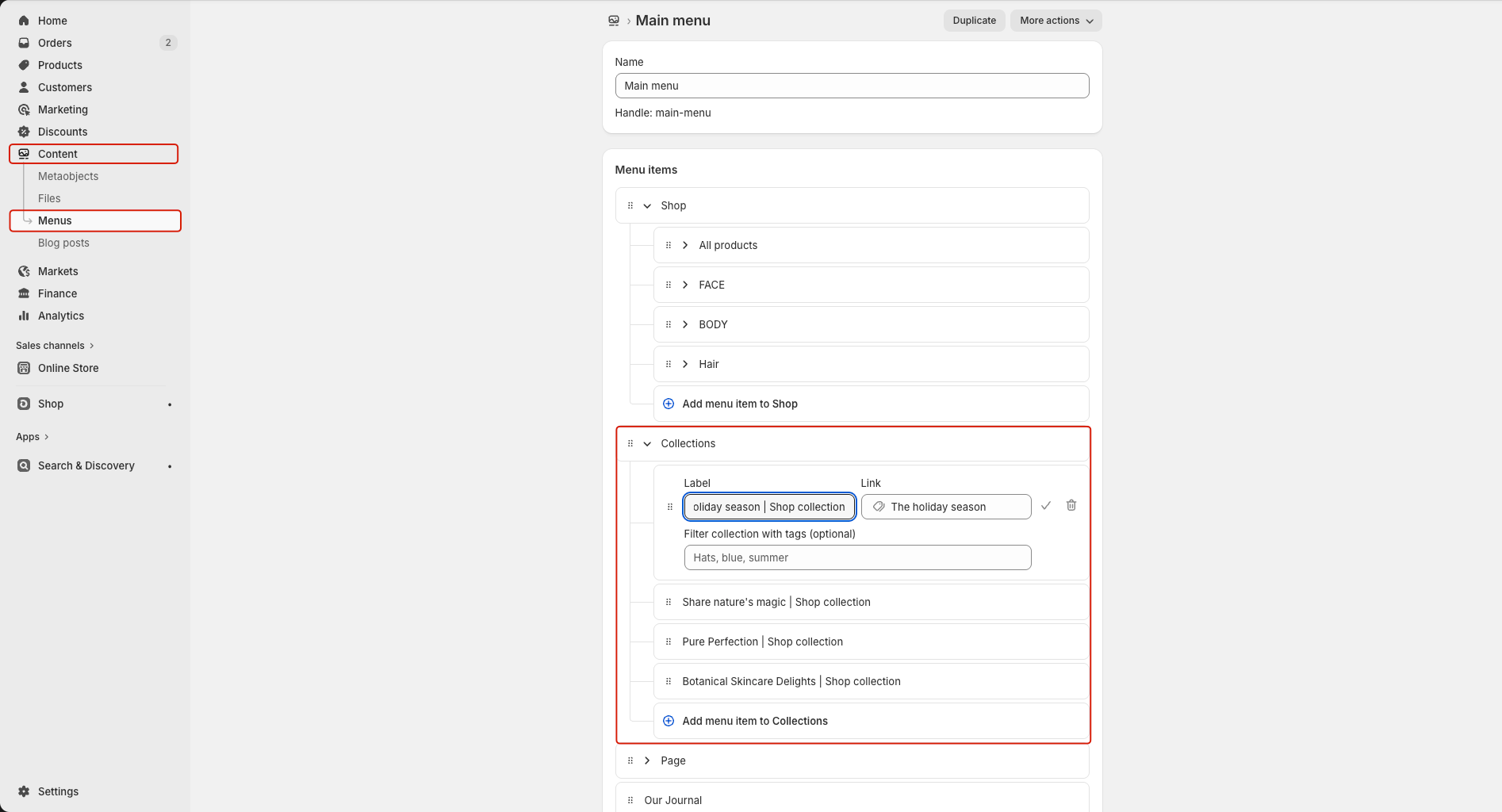The height and width of the screenshot is (812, 1502).
Task: Click the menu breadcrumb icon beside Main menu
Action: [614, 21]
